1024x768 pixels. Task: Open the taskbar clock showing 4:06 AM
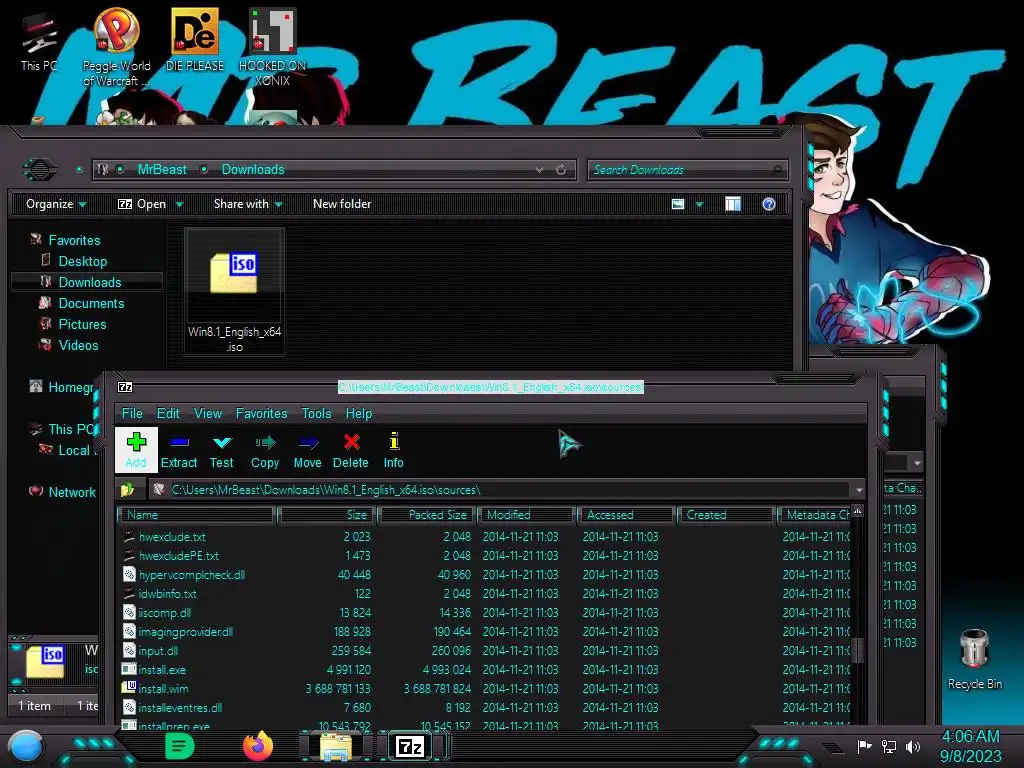click(970, 746)
